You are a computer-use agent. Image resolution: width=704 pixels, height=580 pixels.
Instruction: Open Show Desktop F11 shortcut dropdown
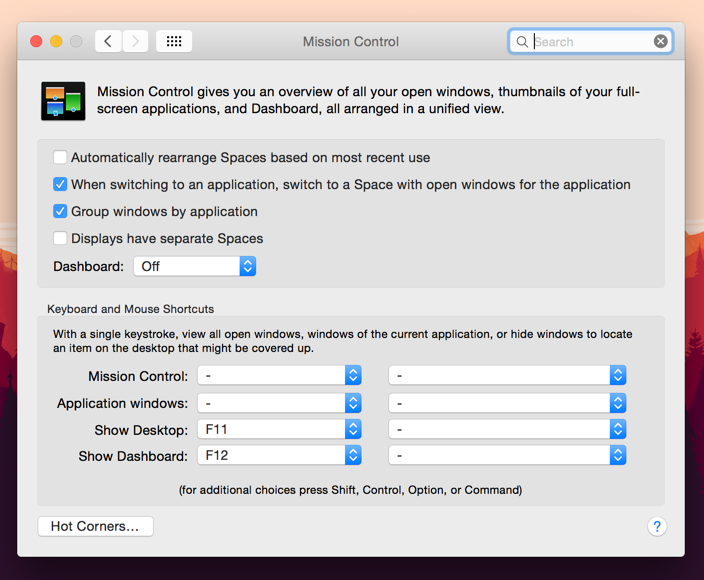[x=279, y=430]
